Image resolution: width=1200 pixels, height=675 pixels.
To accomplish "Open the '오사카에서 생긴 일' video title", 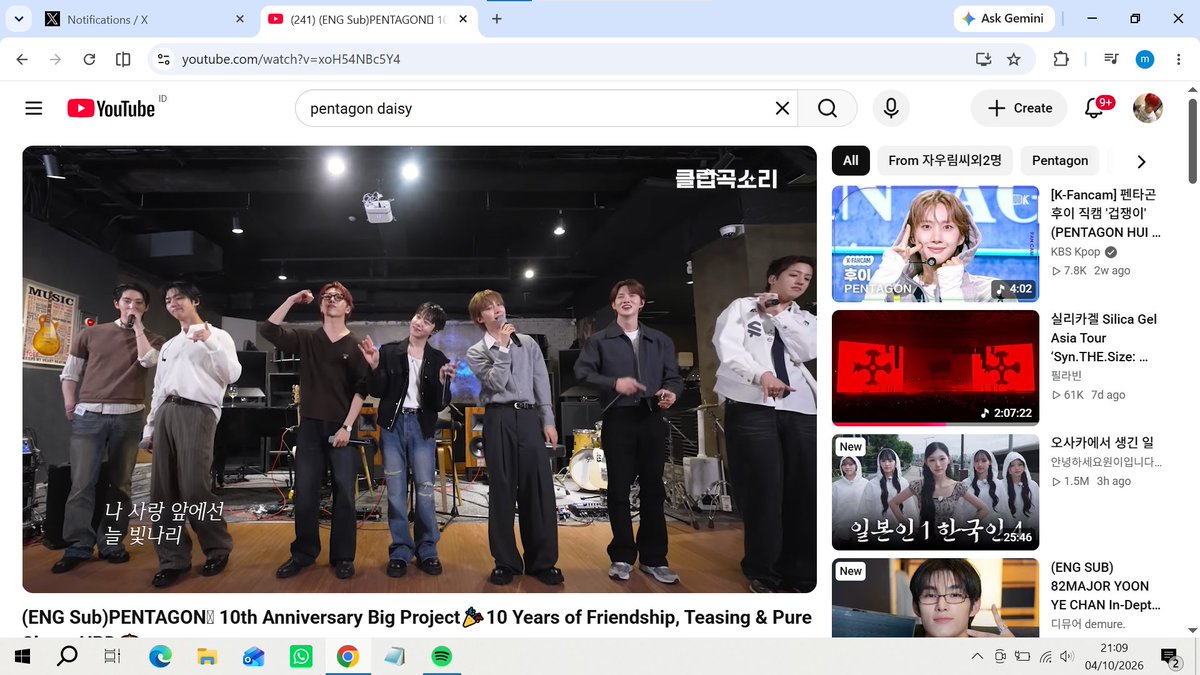I will click(1103, 442).
